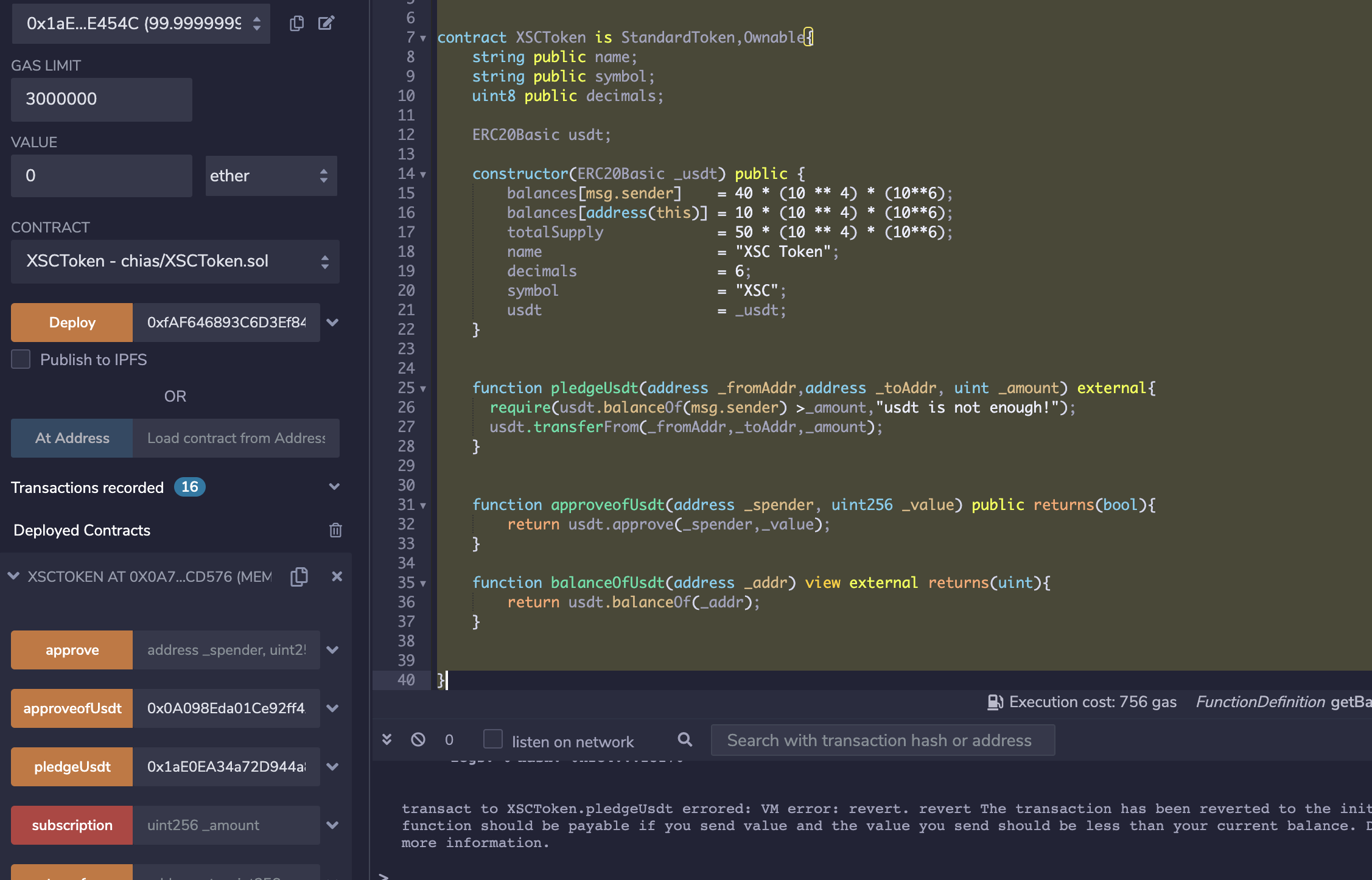Click the pledgeUsdt revert error message
The image size is (1372, 880).
coord(886,825)
